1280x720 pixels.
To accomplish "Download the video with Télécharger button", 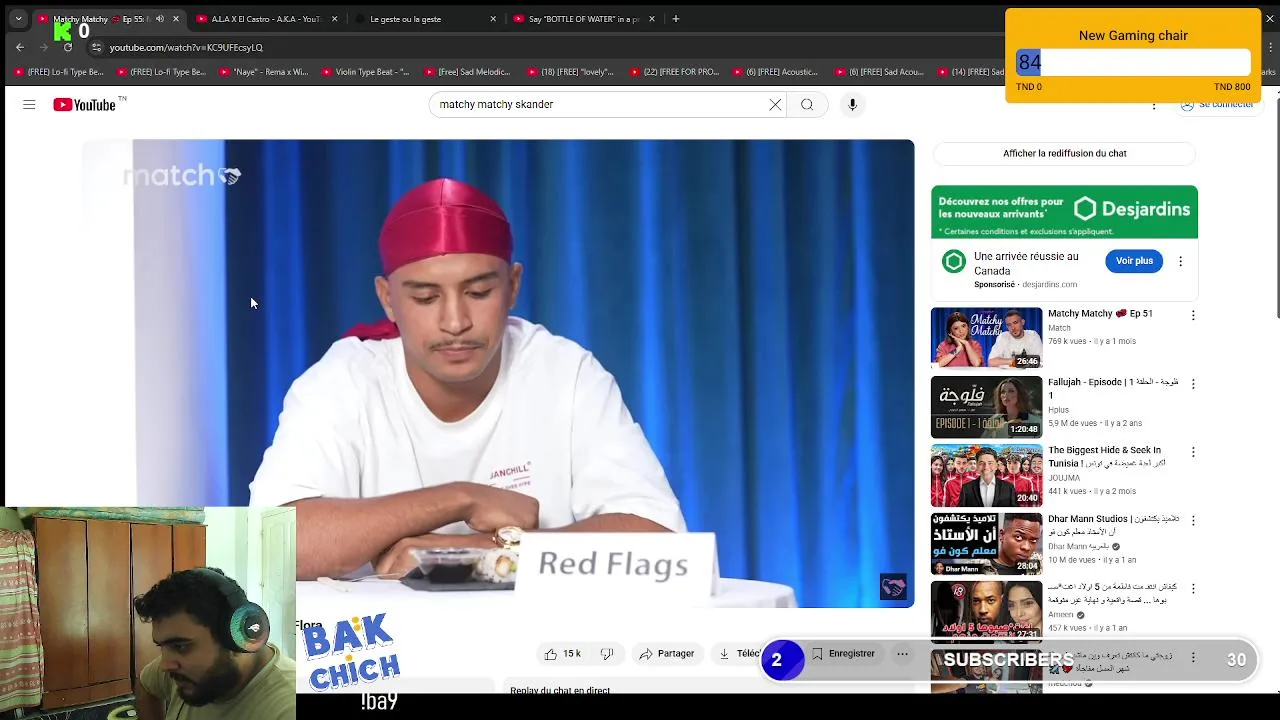I will tap(738, 654).
